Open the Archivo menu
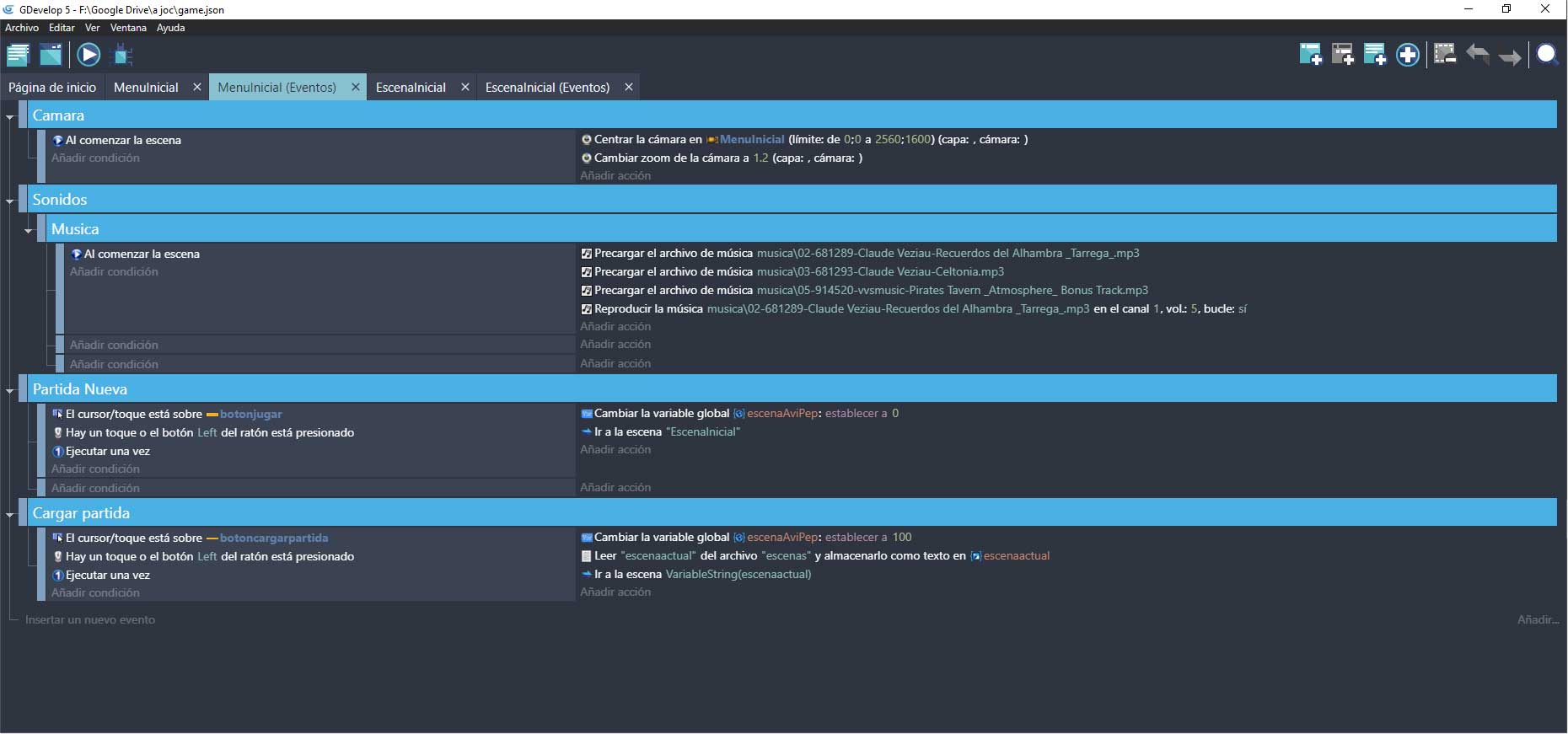 [22, 28]
